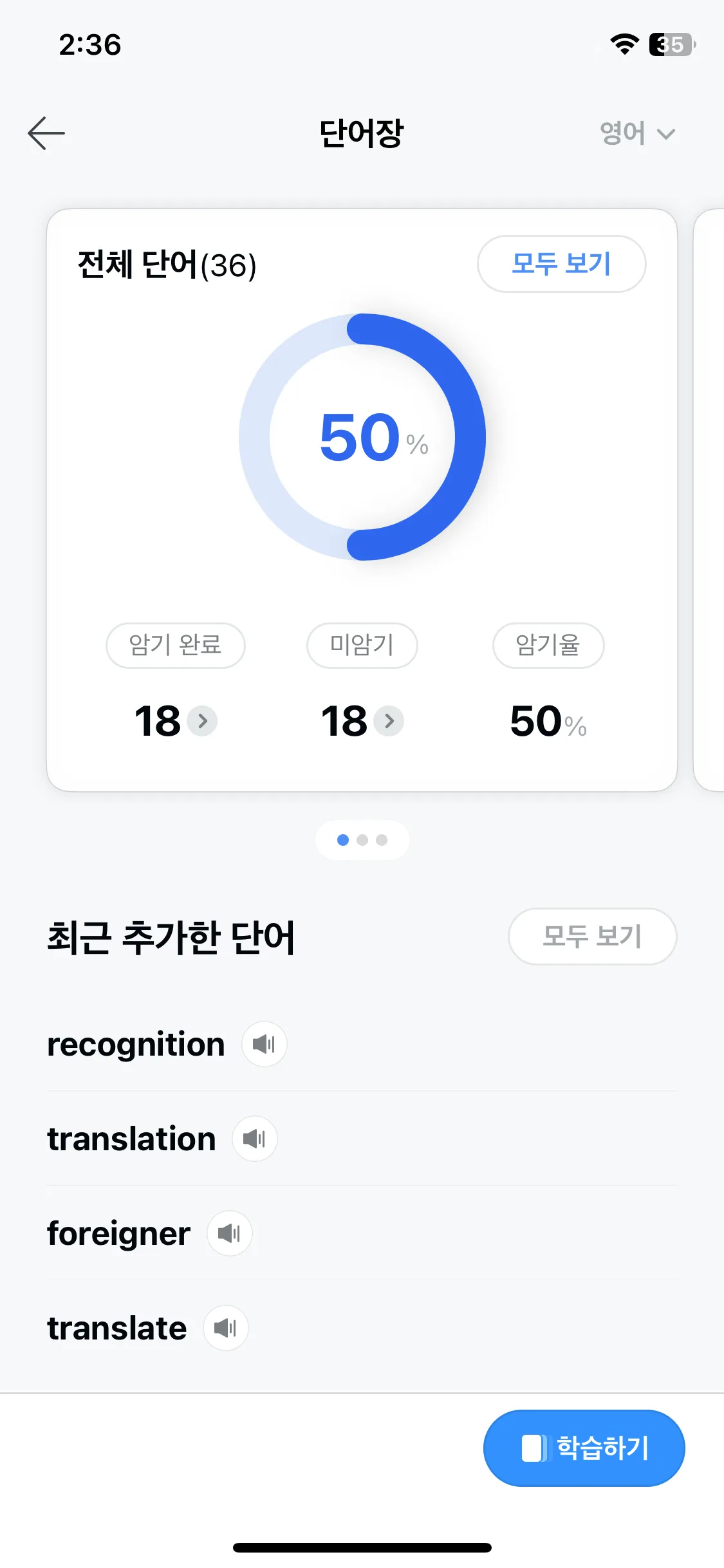Expand memorized words chevron under 암기 완료

click(x=202, y=721)
